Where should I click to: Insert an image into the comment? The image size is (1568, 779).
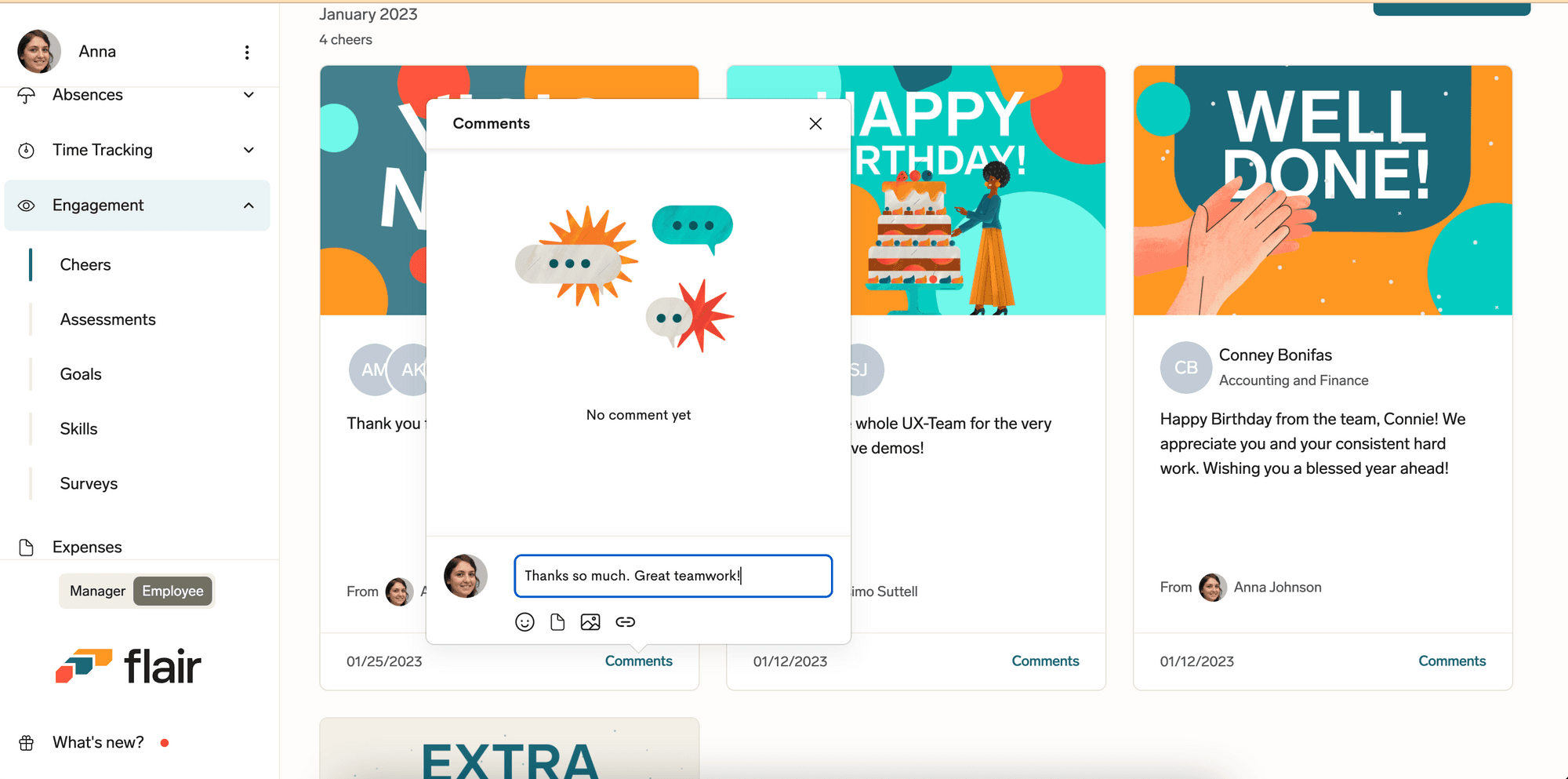coord(590,622)
